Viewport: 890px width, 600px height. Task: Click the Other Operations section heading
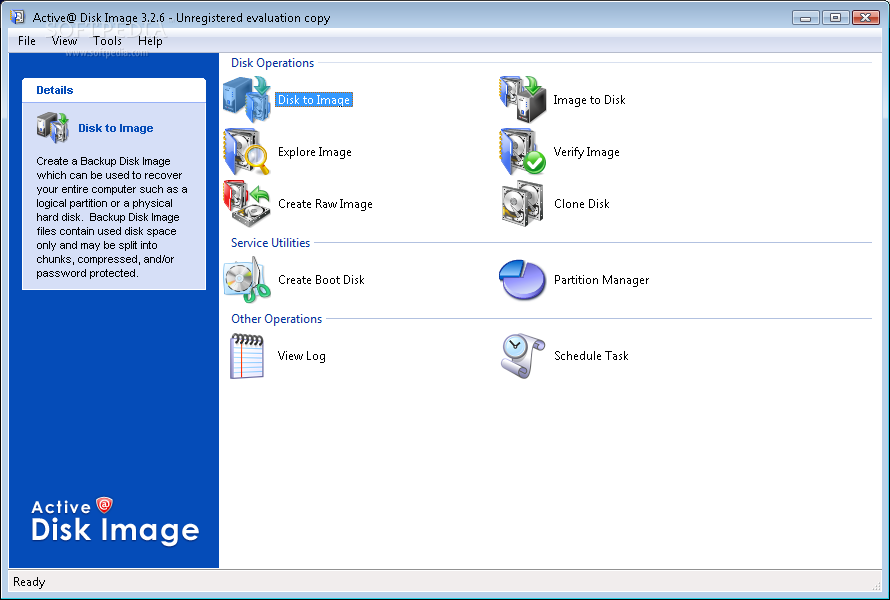[x=276, y=319]
